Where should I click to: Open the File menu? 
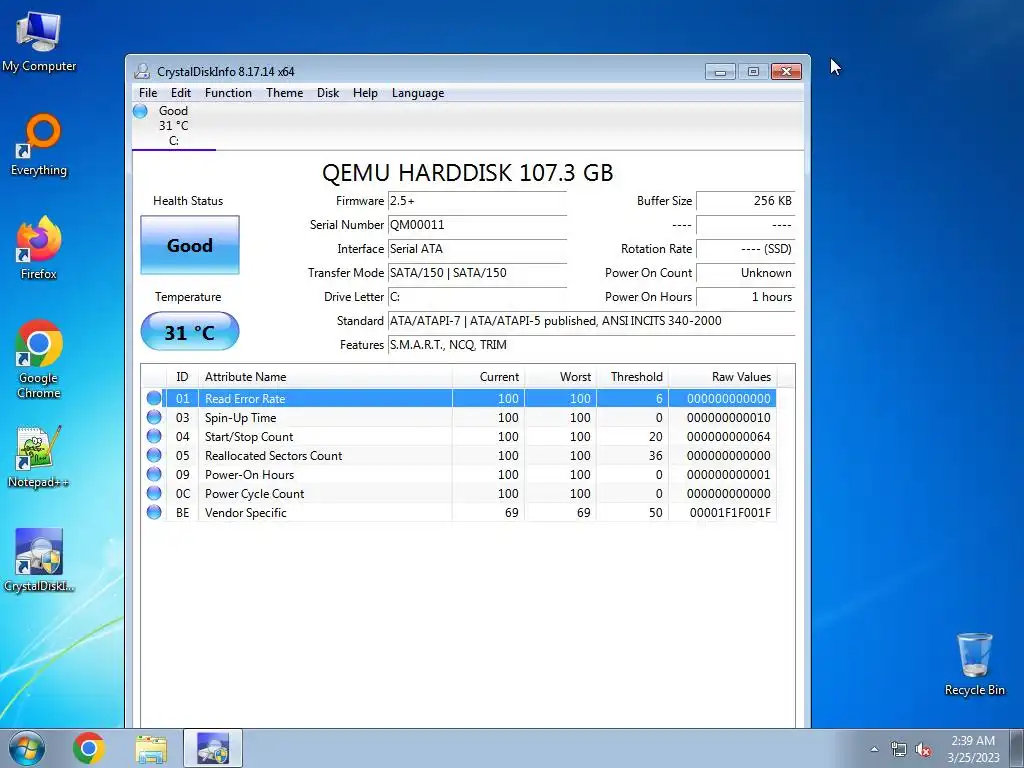(148, 93)
